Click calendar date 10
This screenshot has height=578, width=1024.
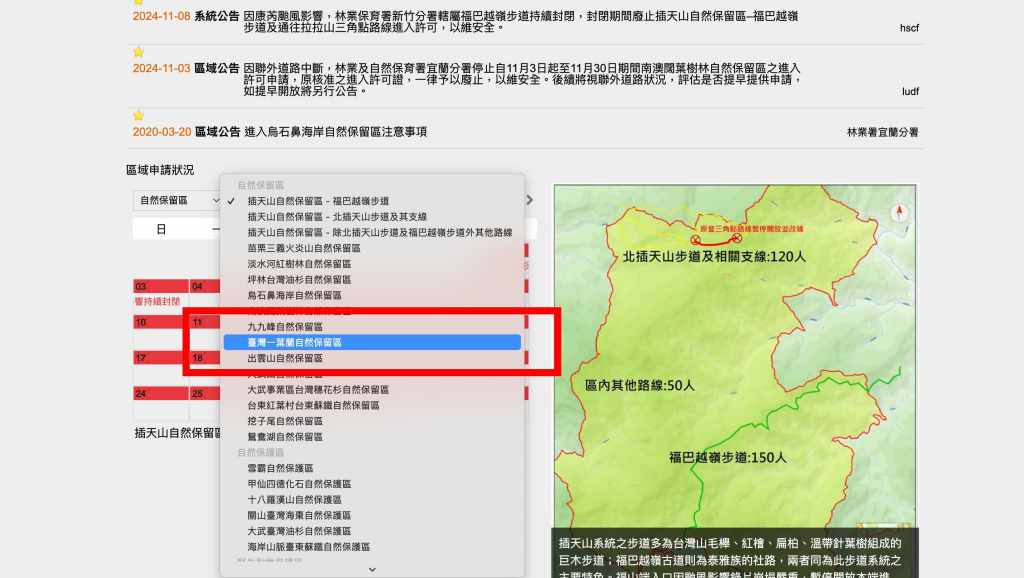pos(141,322)
